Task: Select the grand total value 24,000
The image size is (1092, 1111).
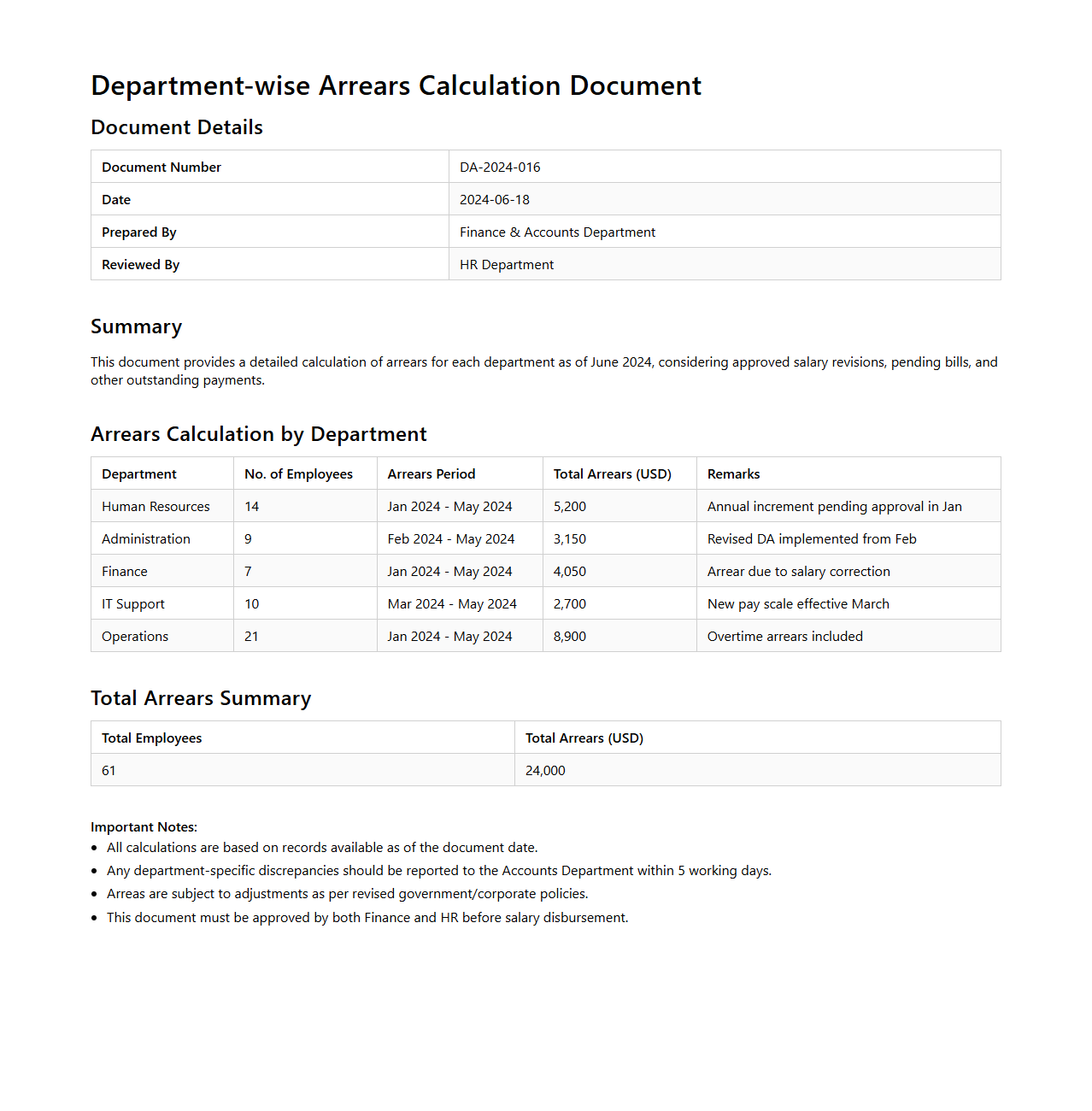Action: pos(545,771)
